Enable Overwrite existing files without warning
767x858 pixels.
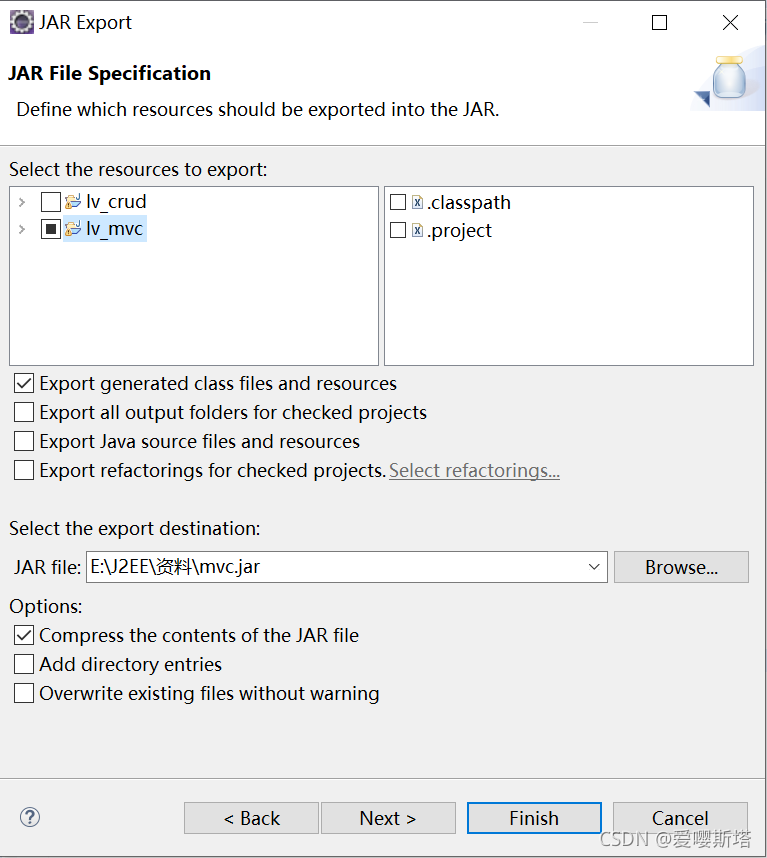[24, 693]
